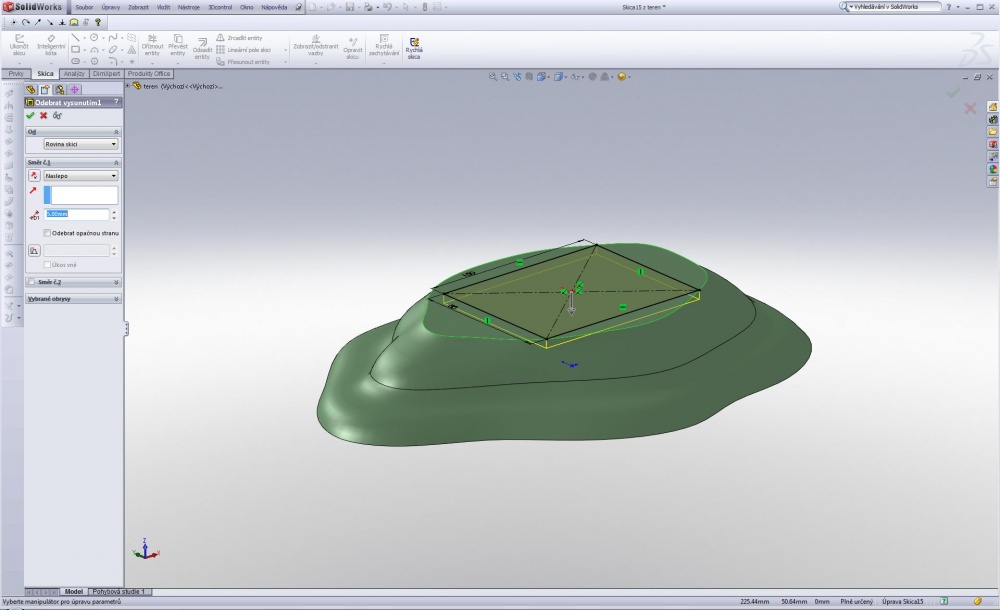Click the direction of extrusion selection box
The width and height of the screenshot is (1000, 610).
click(x=81, y=195)
